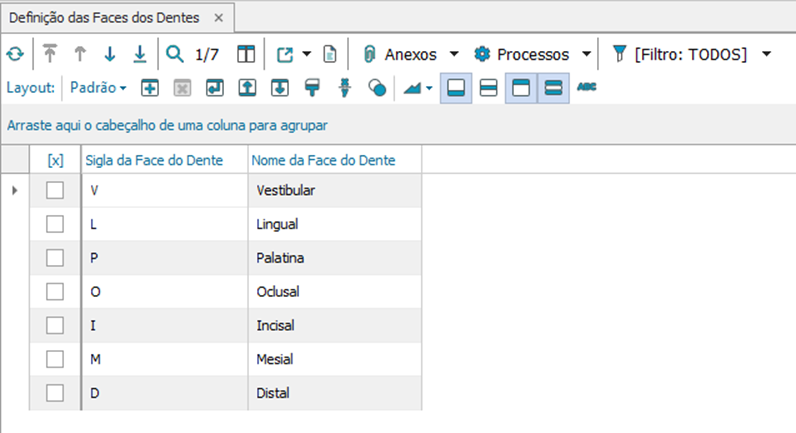Expand the Filtro: TODOS dropdown arrow
This screenshot has height=433, width=796.
[767, 54]
